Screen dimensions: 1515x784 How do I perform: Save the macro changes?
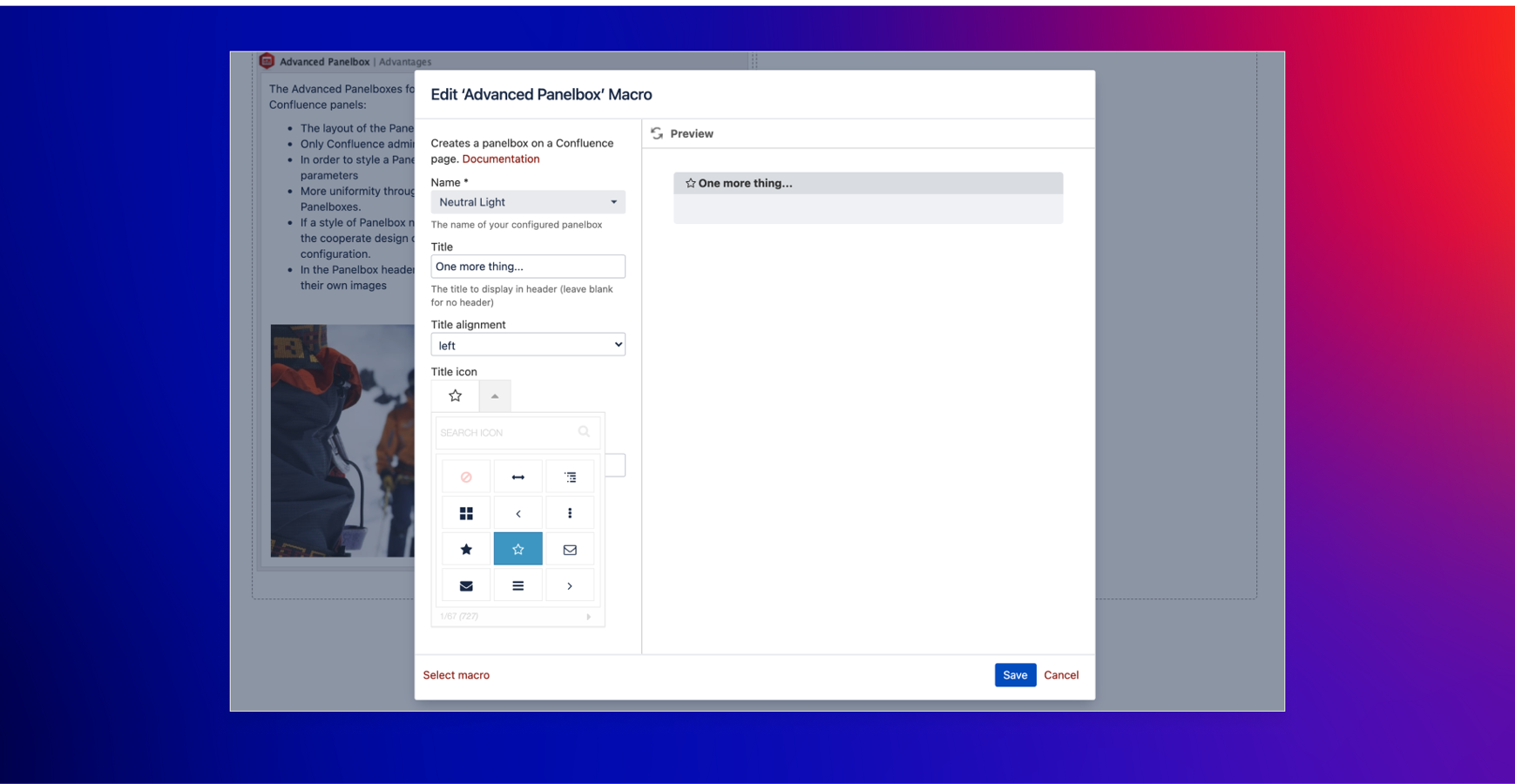(1014, 674)
